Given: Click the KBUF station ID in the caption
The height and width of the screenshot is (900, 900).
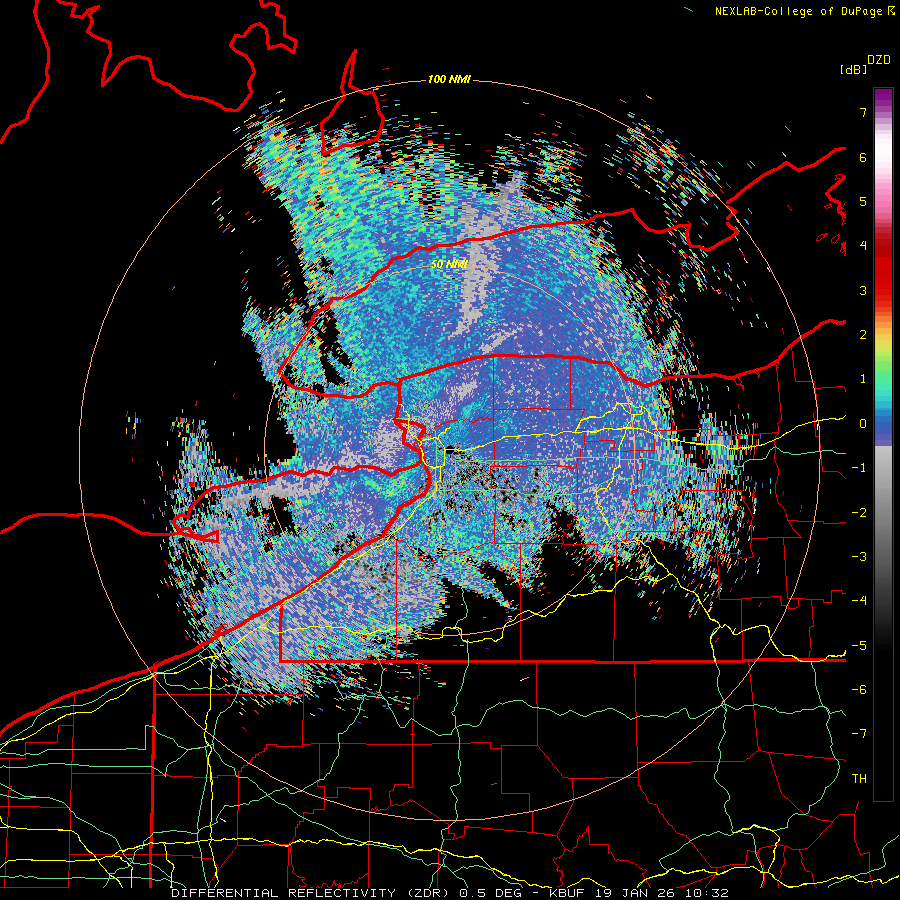Looking at the screenshot, I should pos(567,893).
